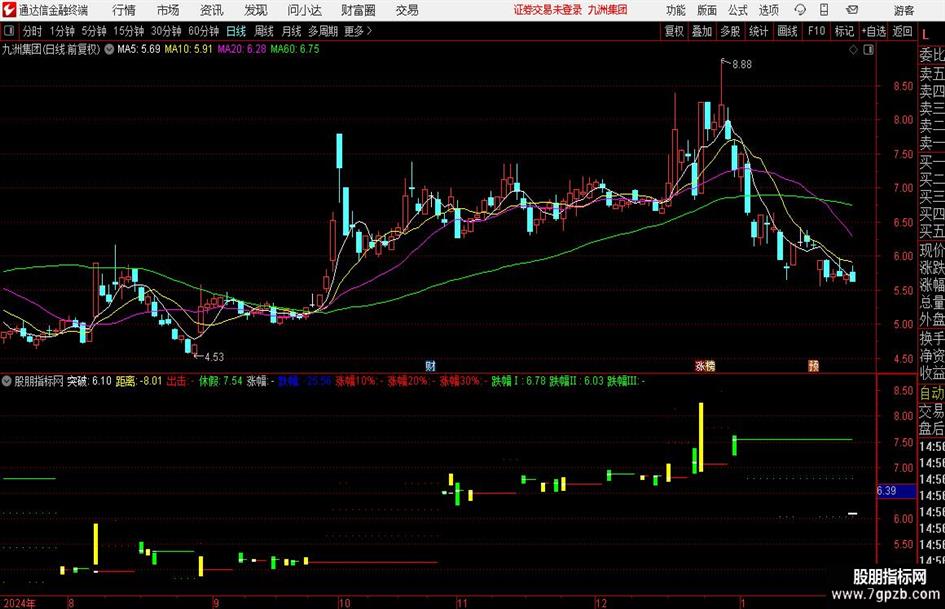Screen dimensions: 945x609
Task: Open the mobile phone icon
Action: (x=824, y=10)
